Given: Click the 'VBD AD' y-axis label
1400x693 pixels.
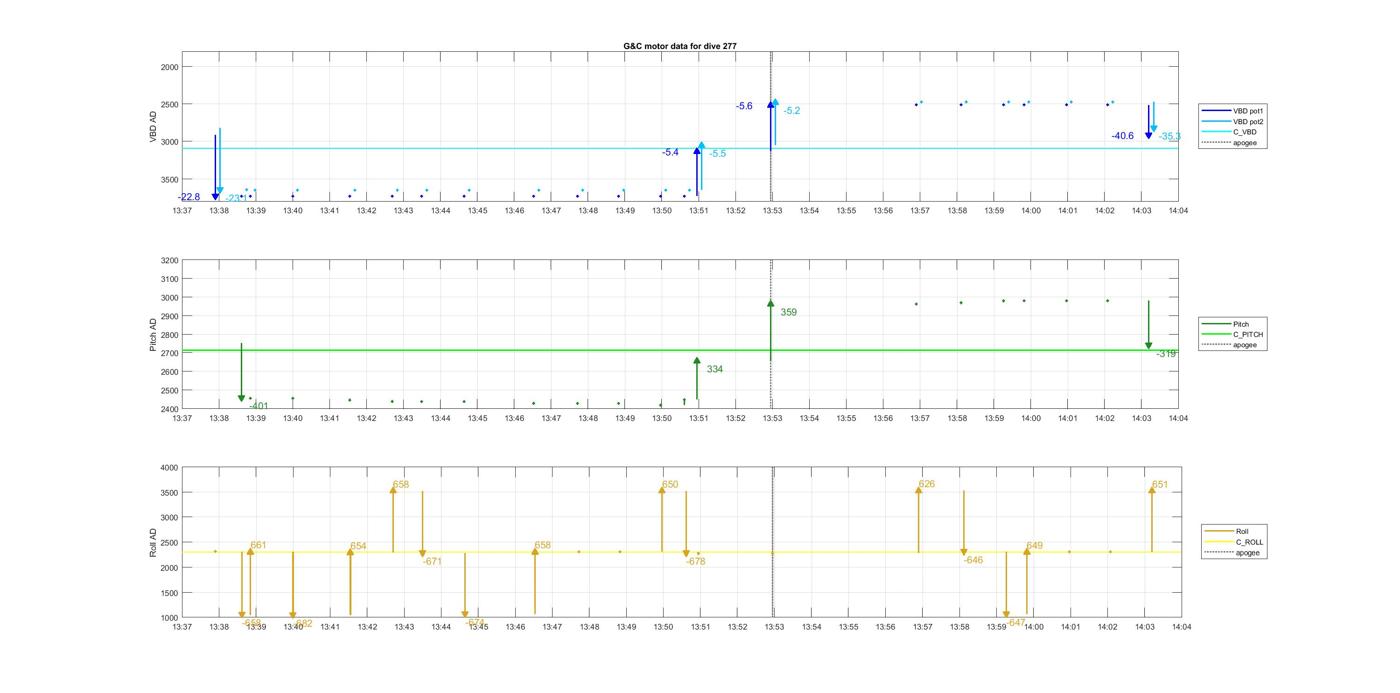Looking at the screenshot, I should tap(154, 127).
